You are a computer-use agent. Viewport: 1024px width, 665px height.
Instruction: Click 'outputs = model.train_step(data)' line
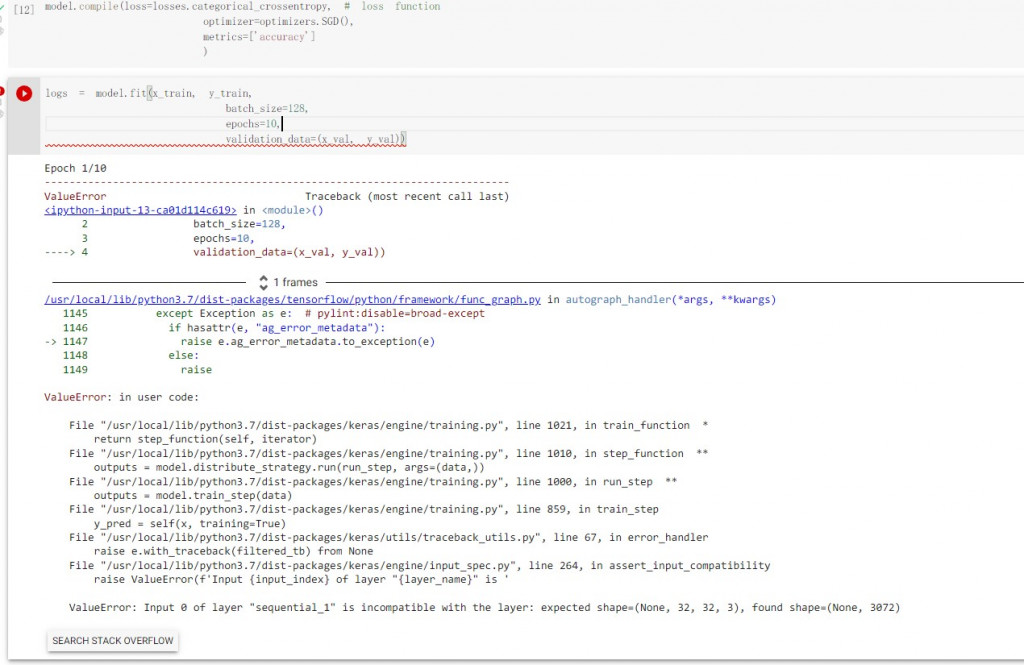193,495
